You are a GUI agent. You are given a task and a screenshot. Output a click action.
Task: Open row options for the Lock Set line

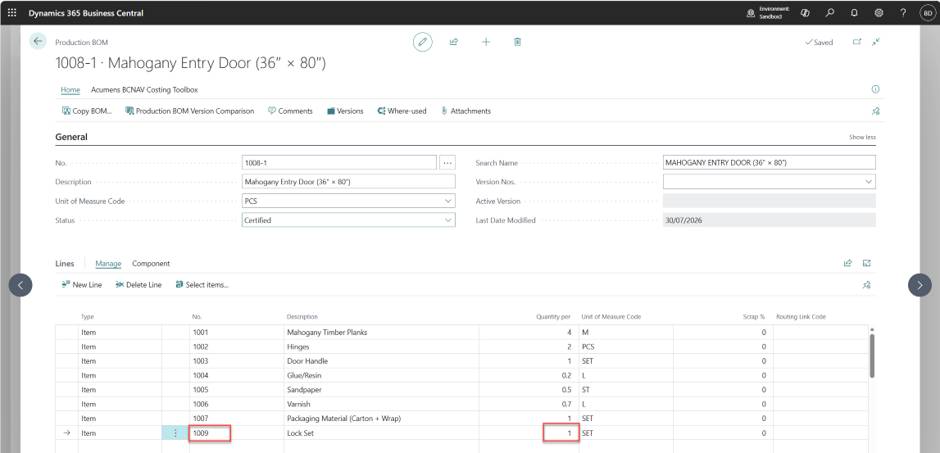[x=175, y=433]
